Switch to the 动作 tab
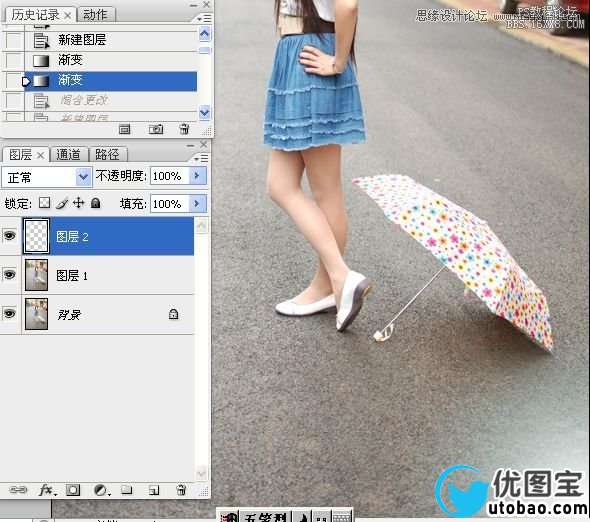 95,15
